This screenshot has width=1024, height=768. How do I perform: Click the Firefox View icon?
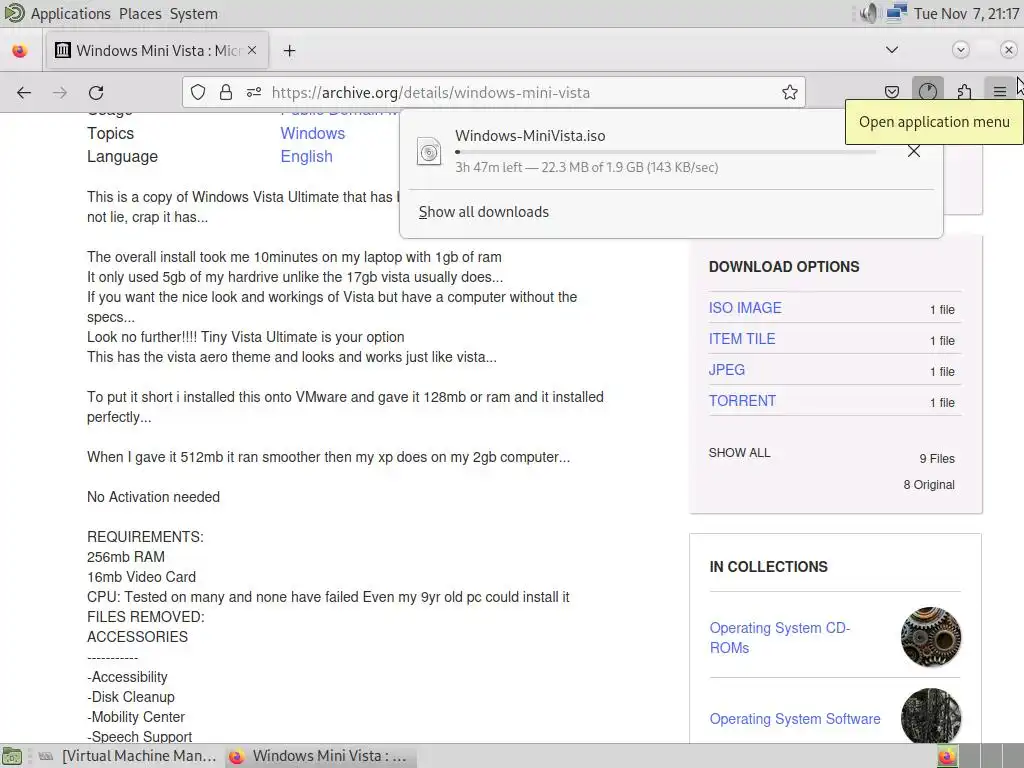point(20,50)
